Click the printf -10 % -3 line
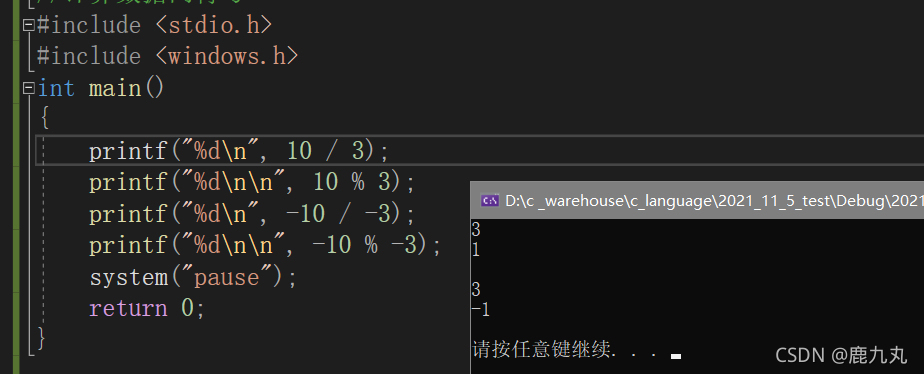The width and height of the screenshot is (924, 374). (265, 245)
